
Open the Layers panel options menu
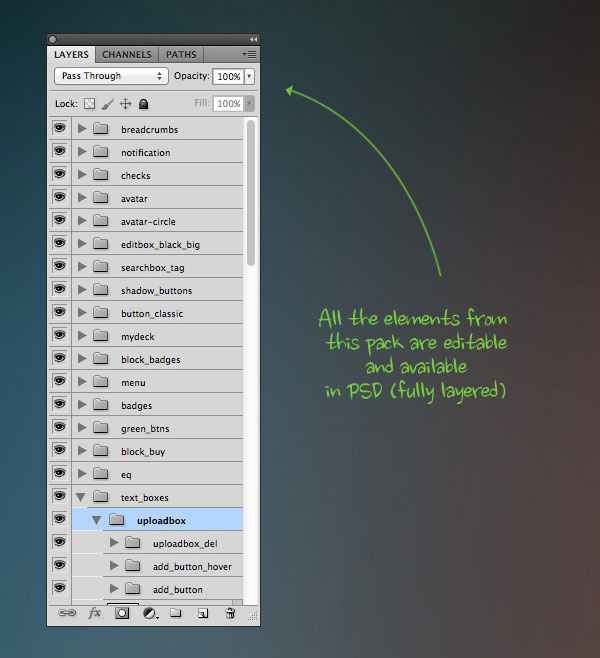249,54
